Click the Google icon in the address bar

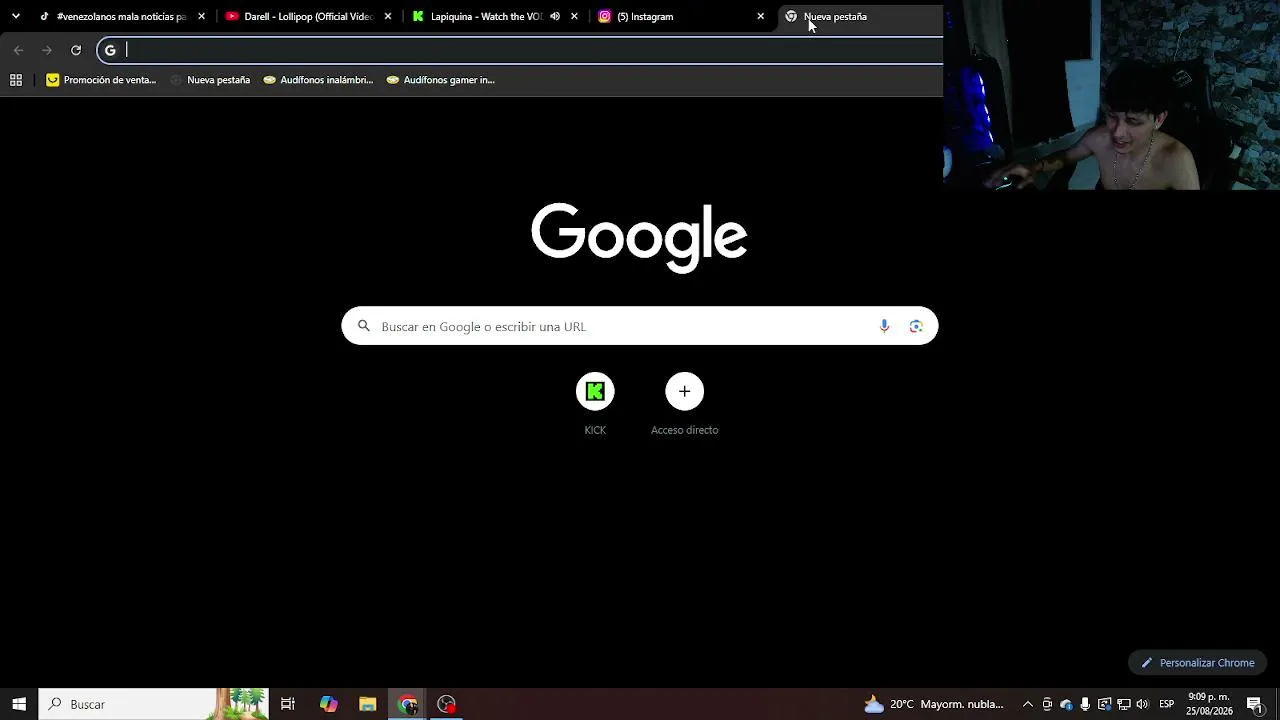tap(110, 50)
